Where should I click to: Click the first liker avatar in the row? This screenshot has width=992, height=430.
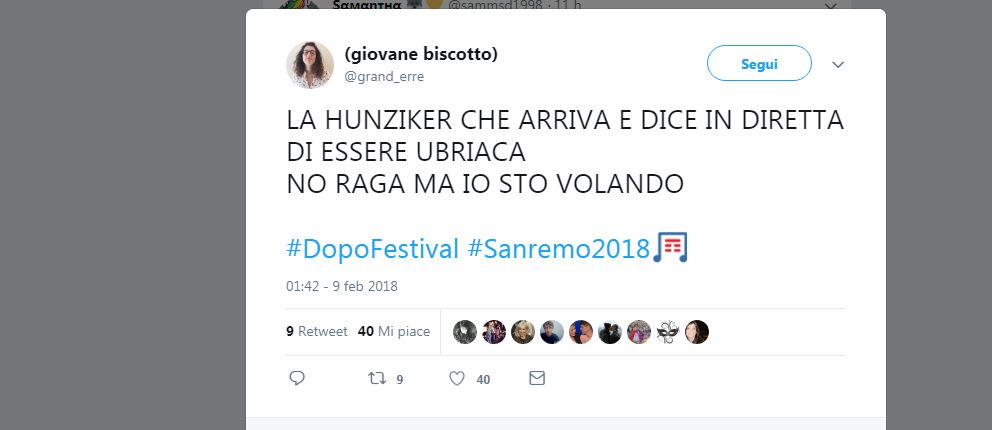point(464,332)
